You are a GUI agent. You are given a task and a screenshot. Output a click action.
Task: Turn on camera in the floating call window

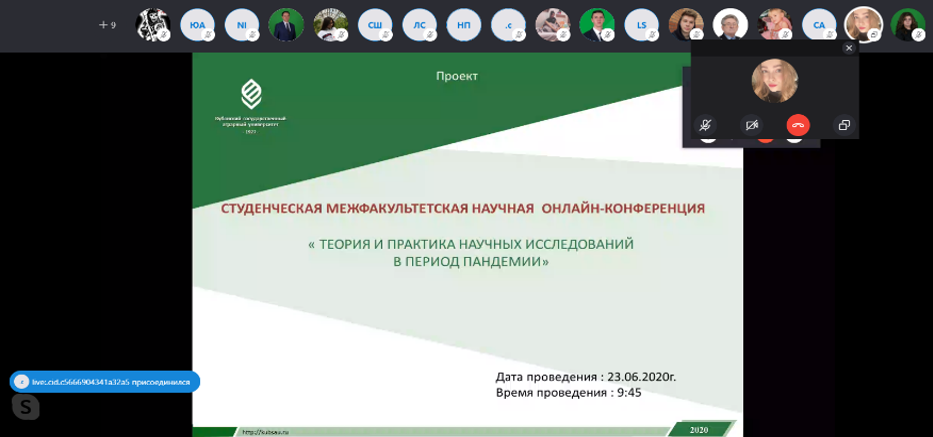[x=752, y=125]
